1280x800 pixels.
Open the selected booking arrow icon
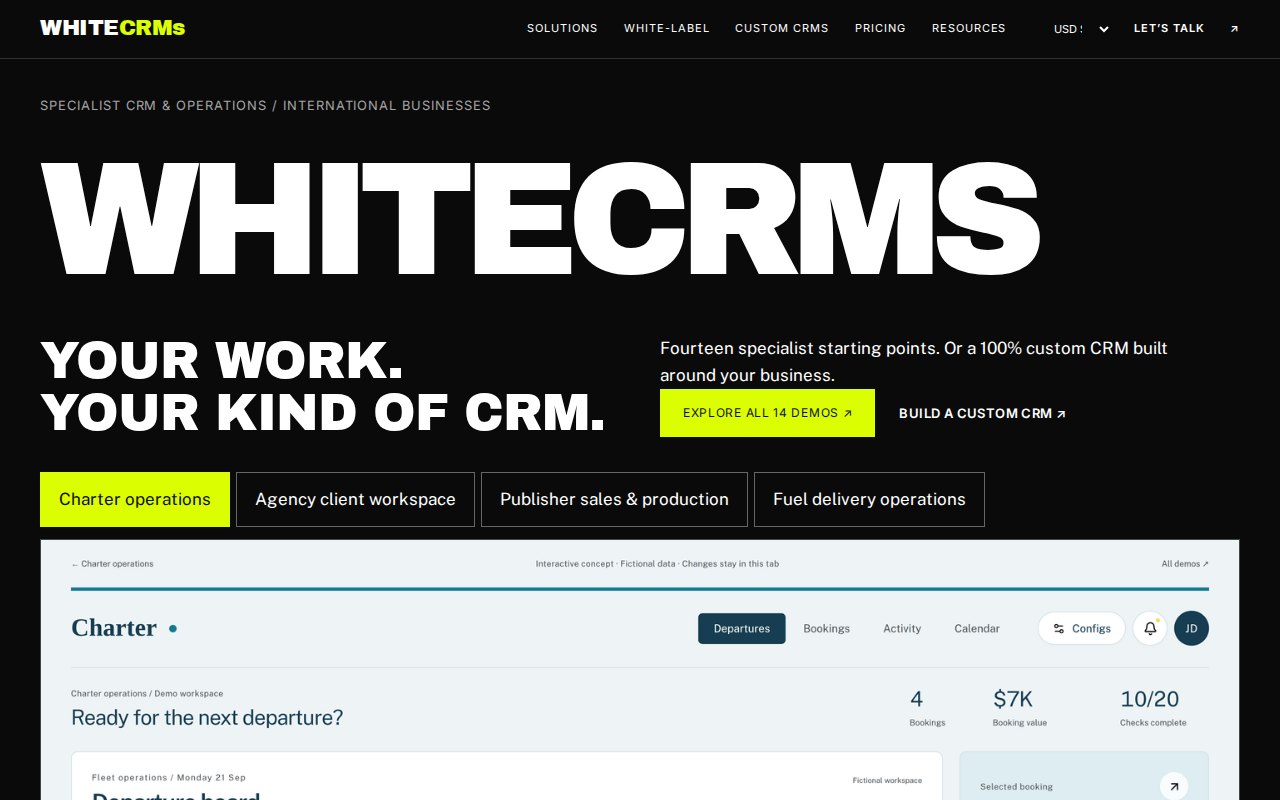(1174, 786)
